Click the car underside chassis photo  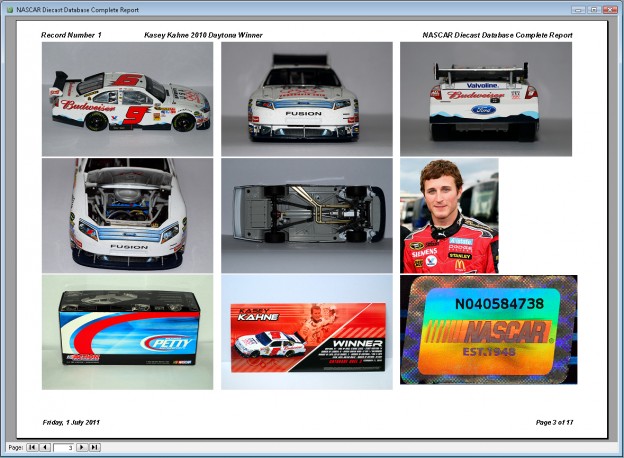pos(307,216)
